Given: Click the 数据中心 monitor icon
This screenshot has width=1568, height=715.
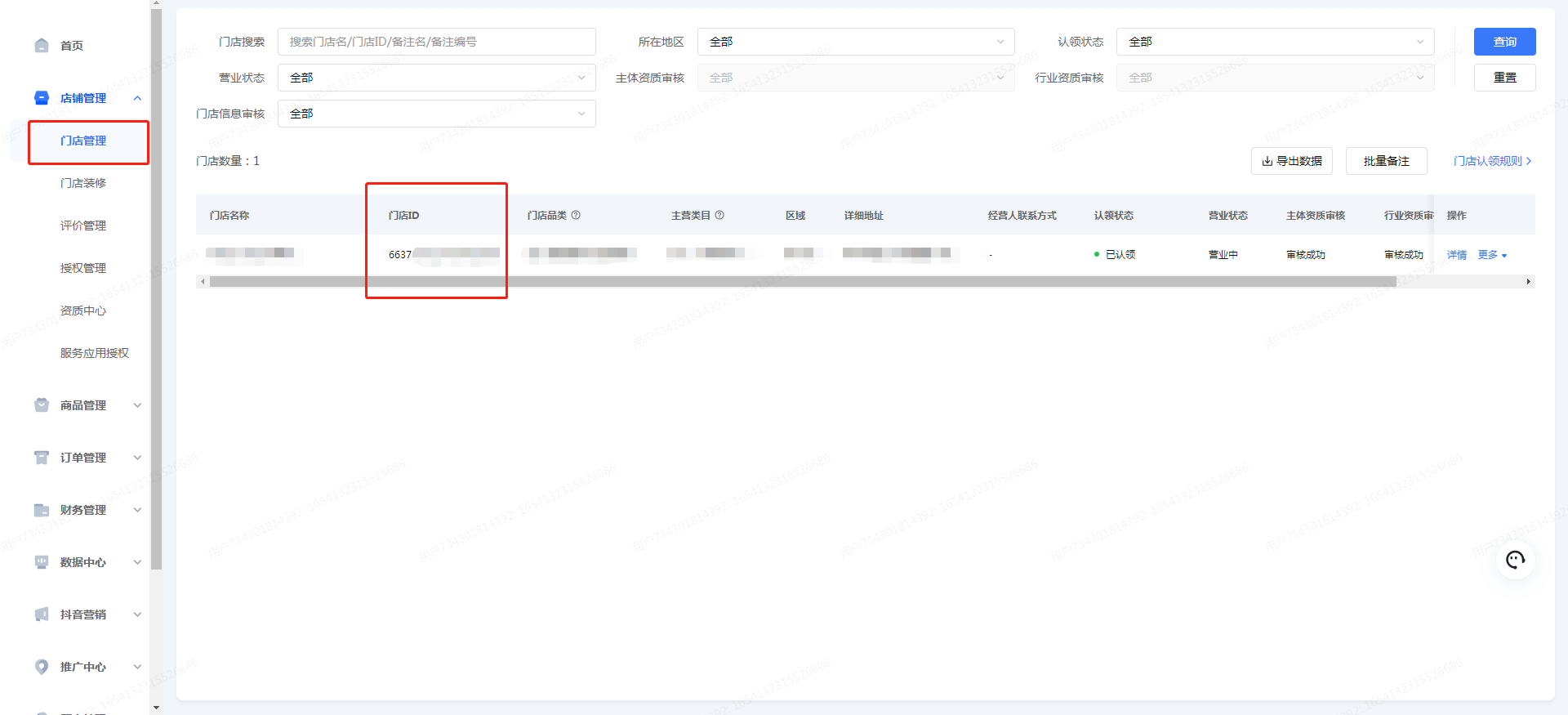Looking at the screenshot, I should click(x=42, y=562).
